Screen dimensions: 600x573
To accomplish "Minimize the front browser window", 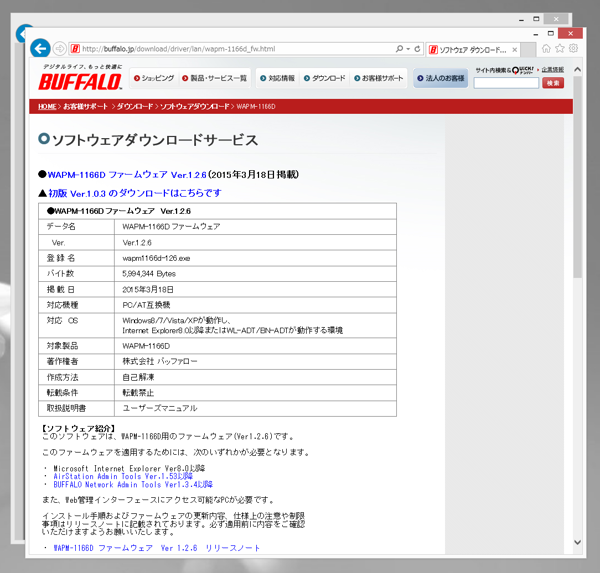I will pyautogui.click(x=536, y=34).
